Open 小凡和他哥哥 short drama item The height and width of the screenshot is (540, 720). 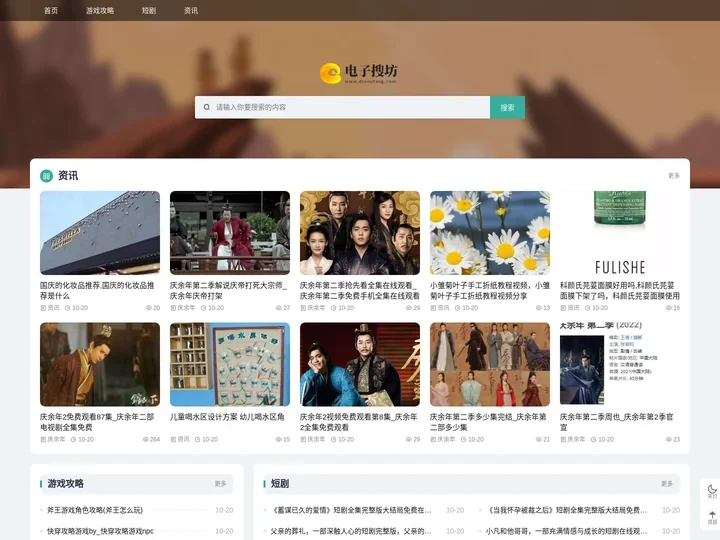pyautogui.click(x=567, y=531)
